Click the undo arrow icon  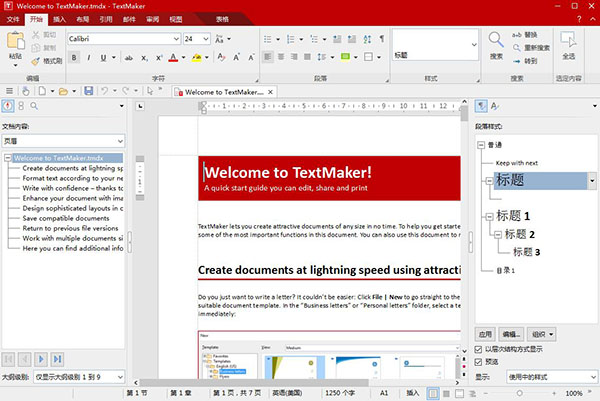[x=104, y=91]
